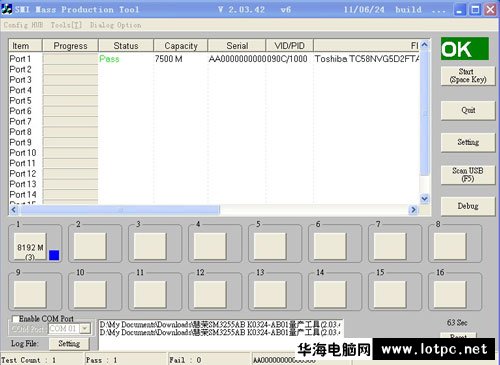
Task: Select the Port 5 row
Action: 214,101
